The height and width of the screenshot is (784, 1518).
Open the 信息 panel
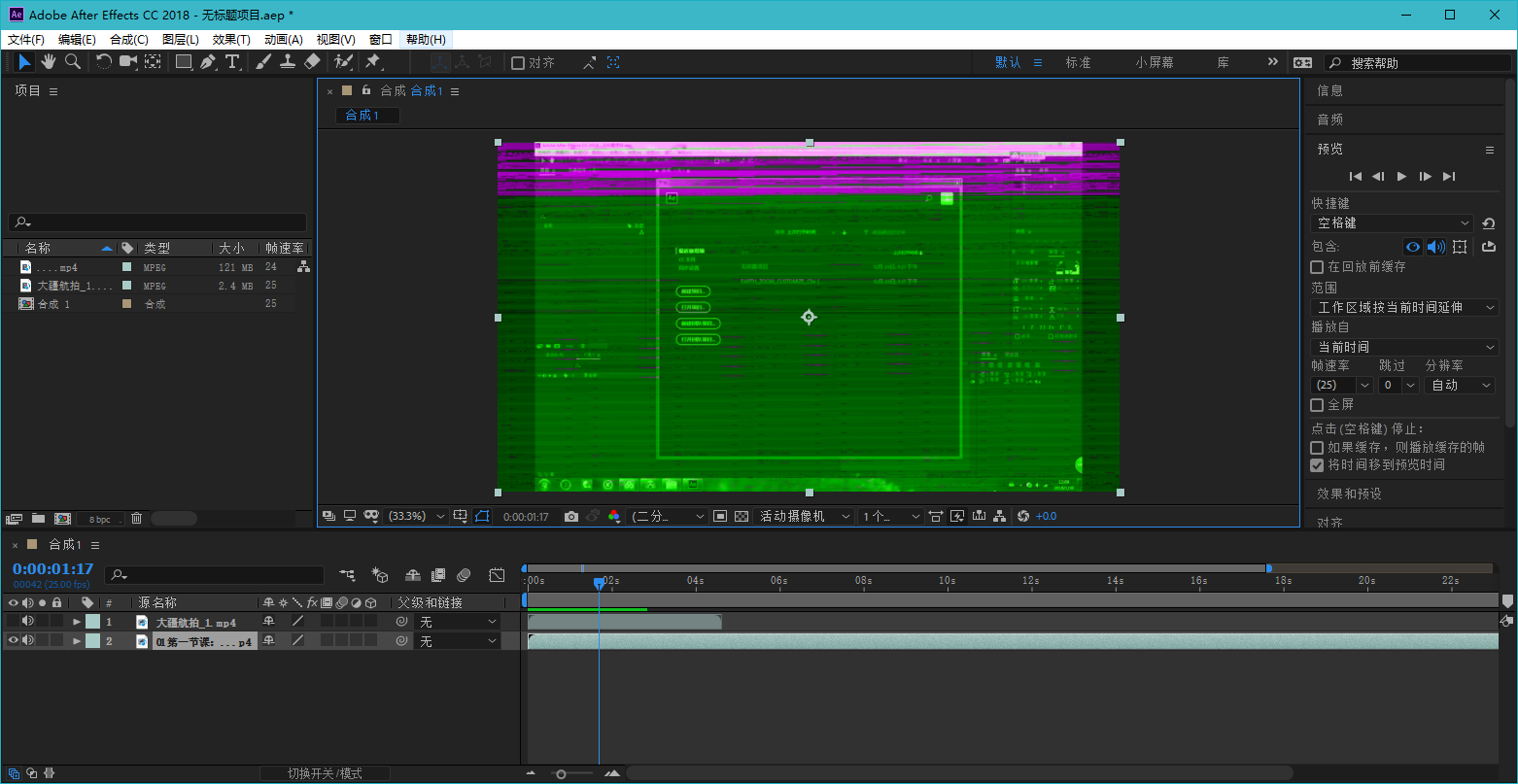[x=1329, y=90]
